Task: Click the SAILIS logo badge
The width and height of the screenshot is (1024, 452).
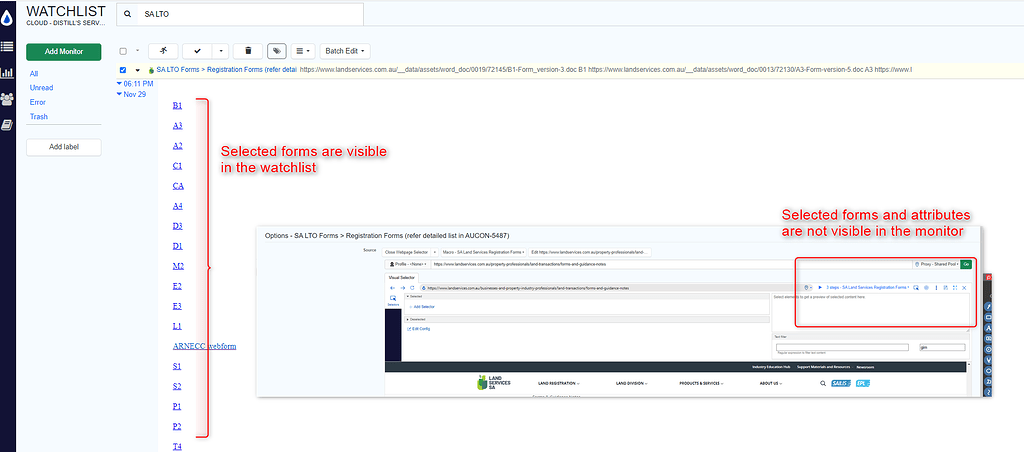Action: click(840, 383)
